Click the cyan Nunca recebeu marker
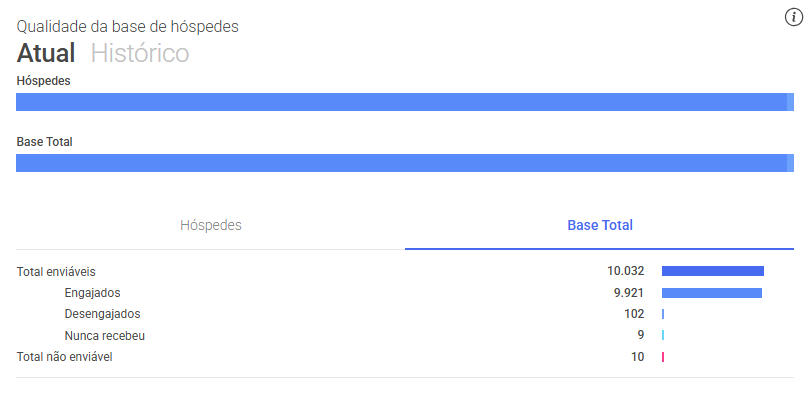This screenshot has width=812, height=395. tap(663, 335)
